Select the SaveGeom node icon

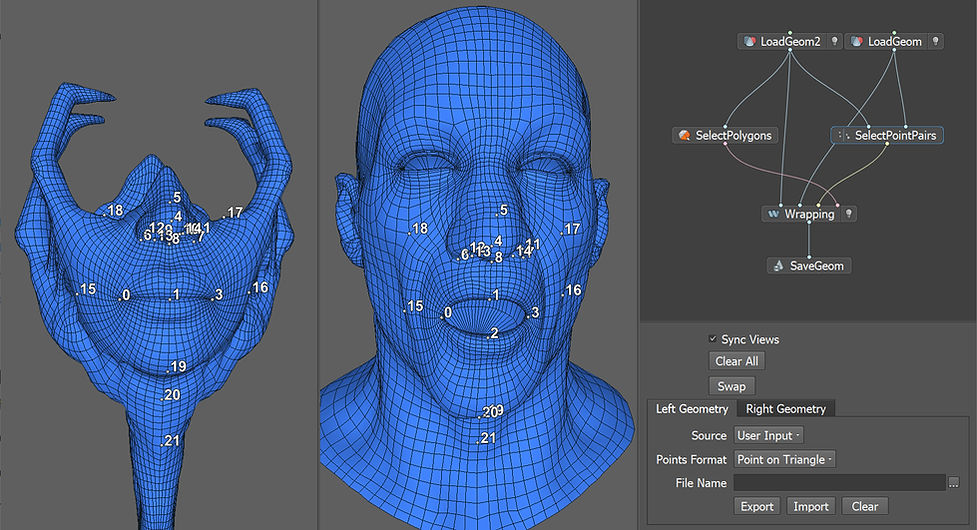(778, 266)
